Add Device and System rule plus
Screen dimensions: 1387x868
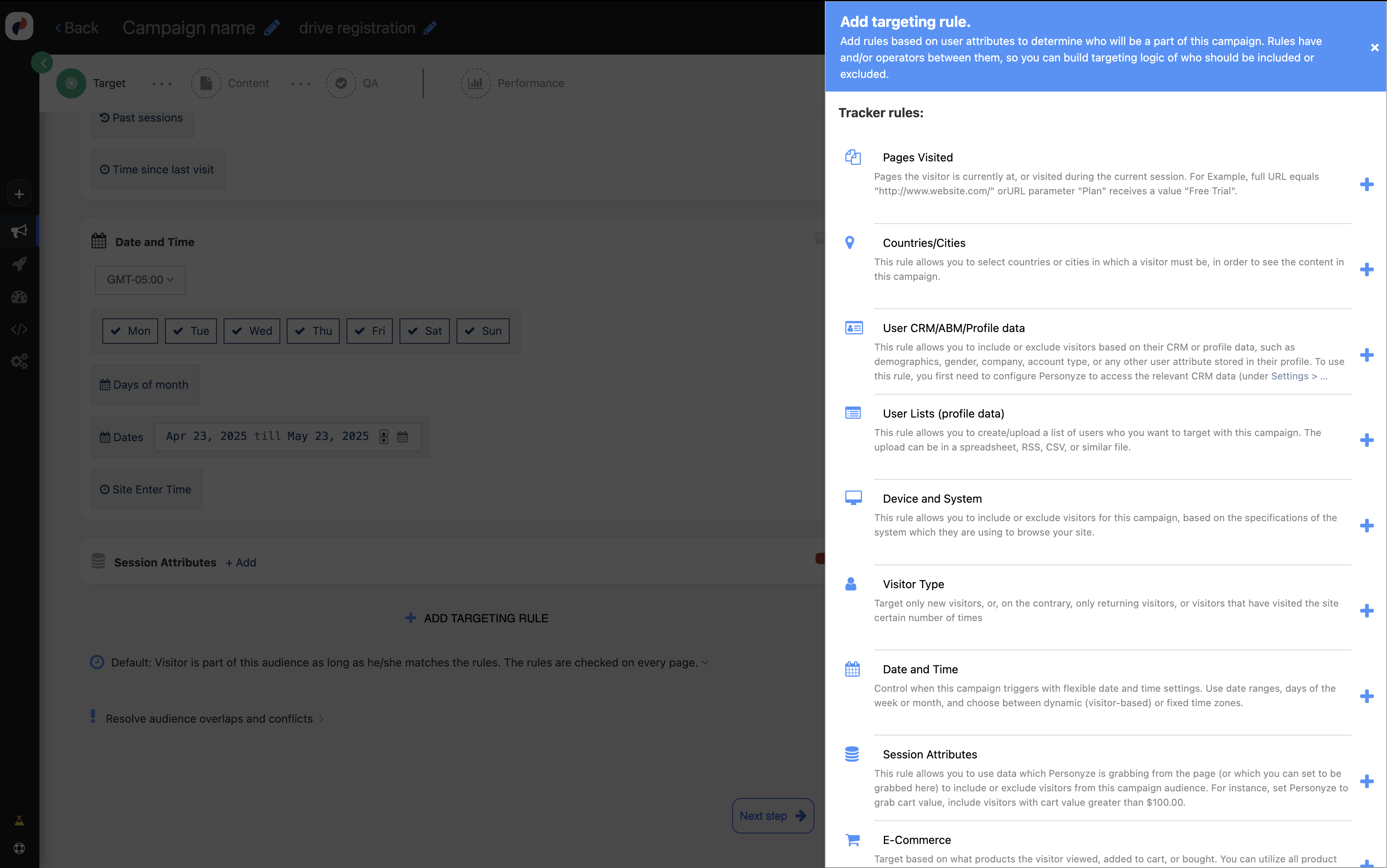pyautogui.click(x=1367, y=525)
